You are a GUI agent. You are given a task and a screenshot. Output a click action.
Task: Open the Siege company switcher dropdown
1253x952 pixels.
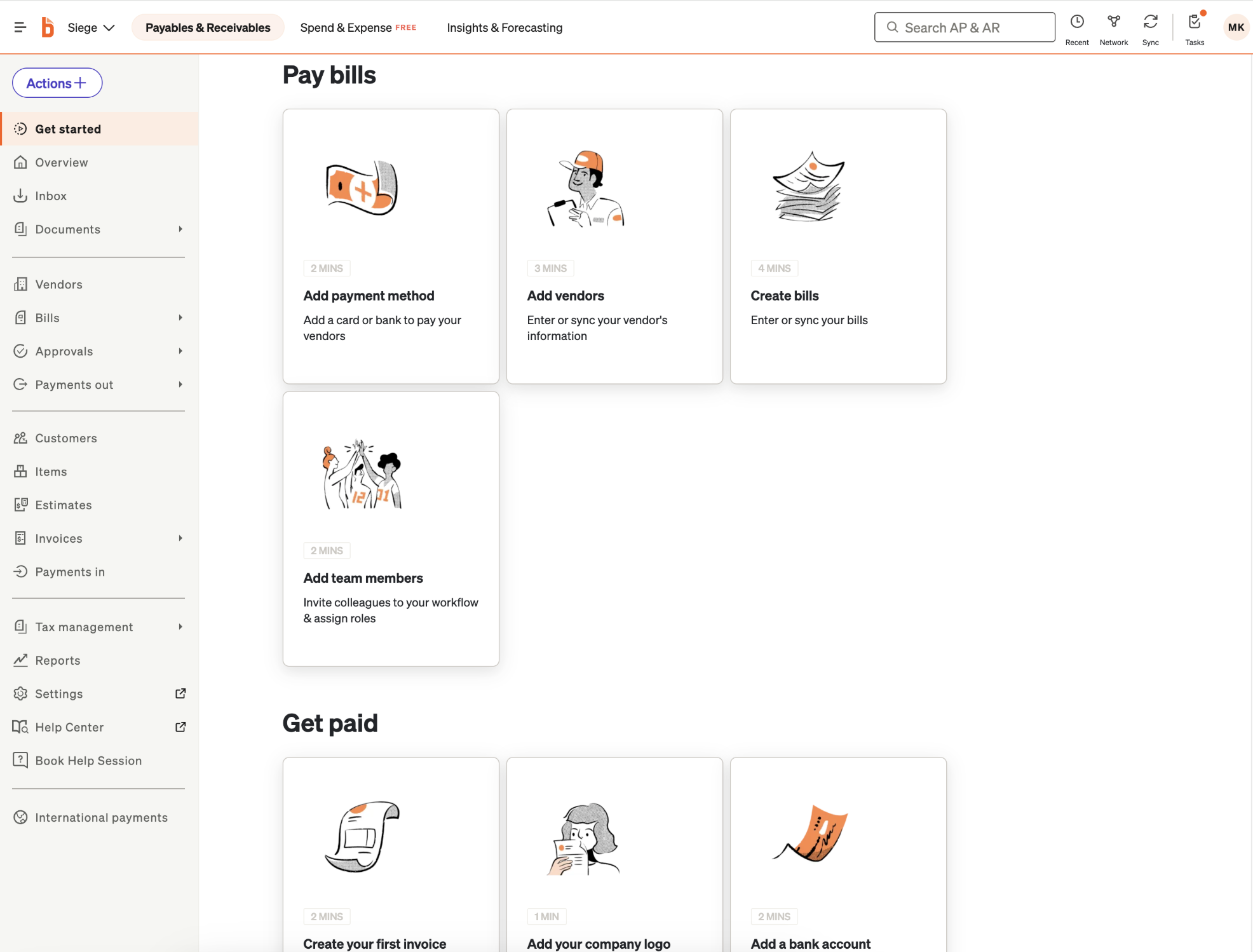(91, 27)
